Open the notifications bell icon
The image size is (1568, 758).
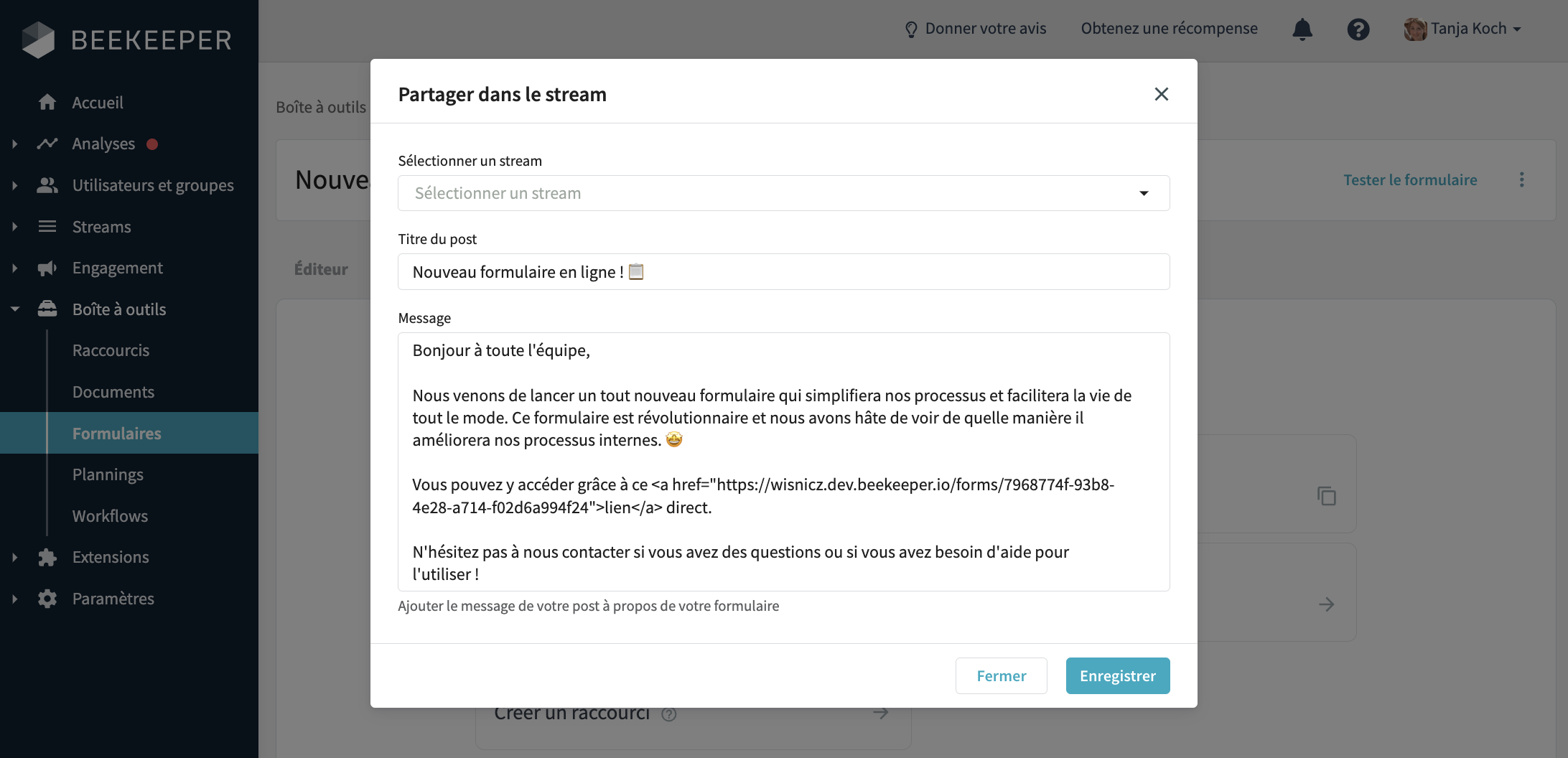[x=1302, y=29]
